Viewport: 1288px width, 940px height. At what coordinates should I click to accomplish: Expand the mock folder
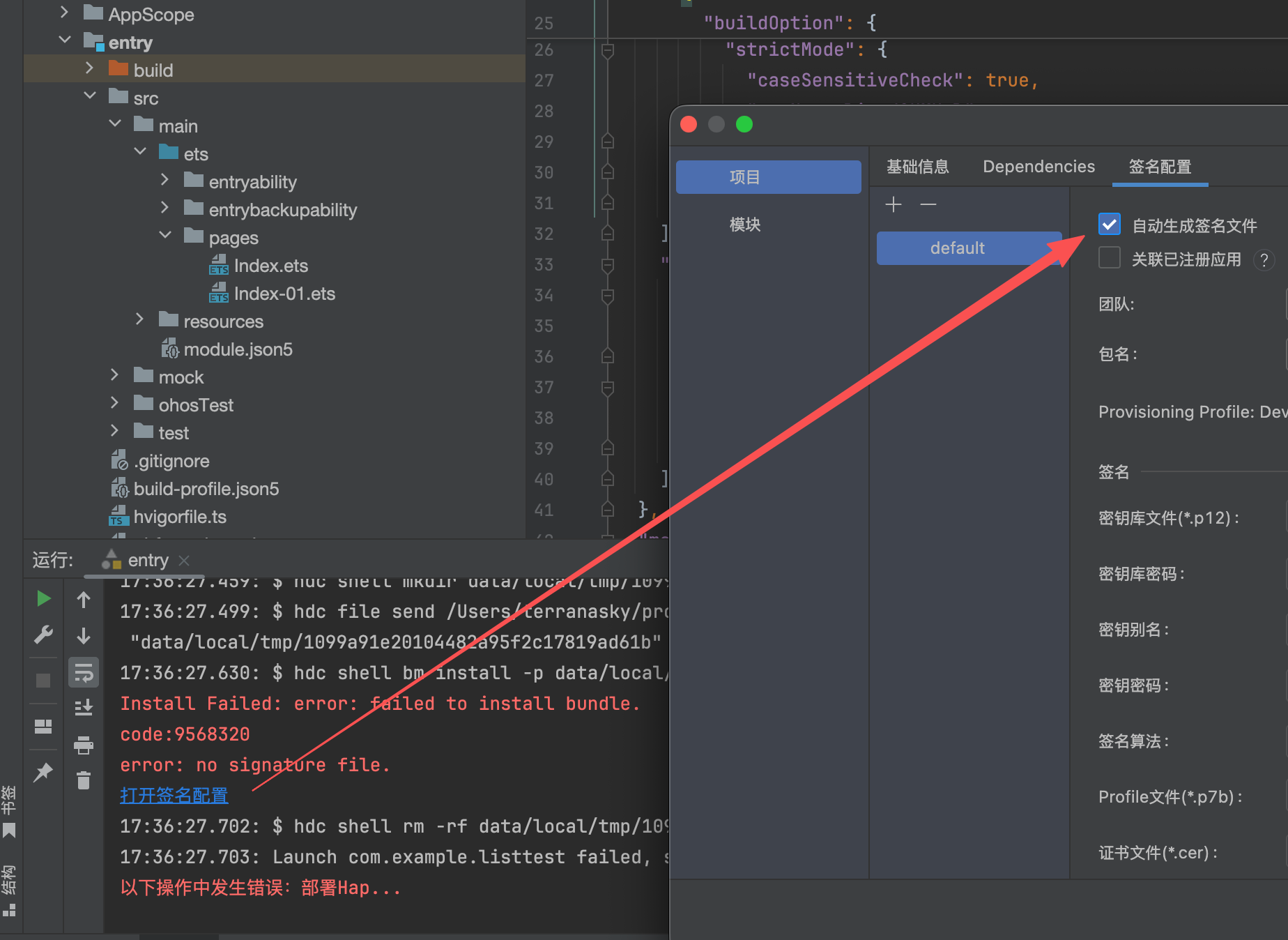click(x=114, y=375)
